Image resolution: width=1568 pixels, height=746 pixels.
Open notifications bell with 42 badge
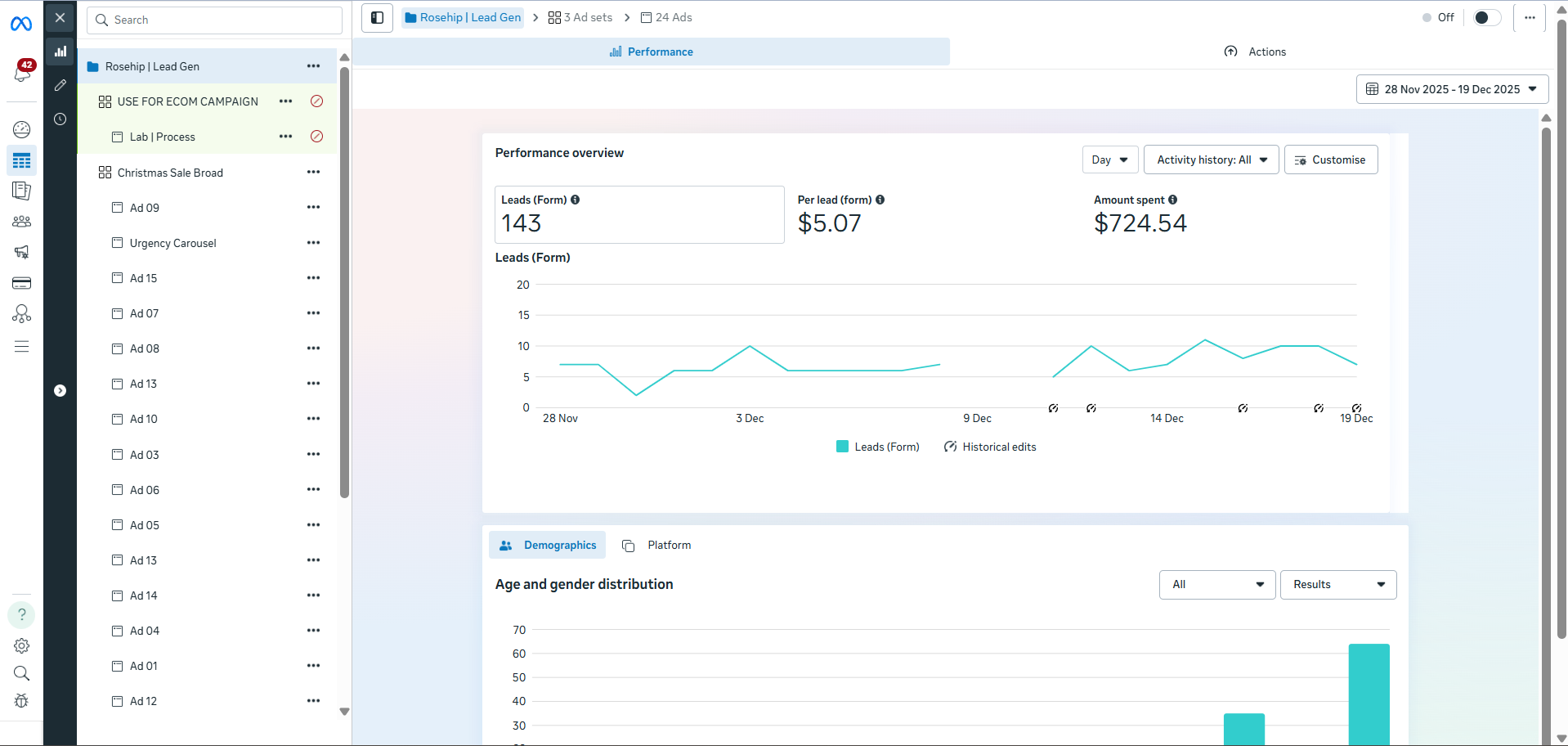(x=22, y=71)
